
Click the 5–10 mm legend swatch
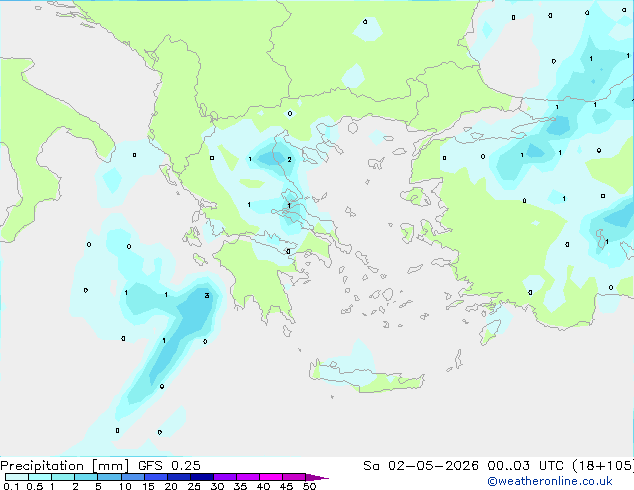point(109,477)
